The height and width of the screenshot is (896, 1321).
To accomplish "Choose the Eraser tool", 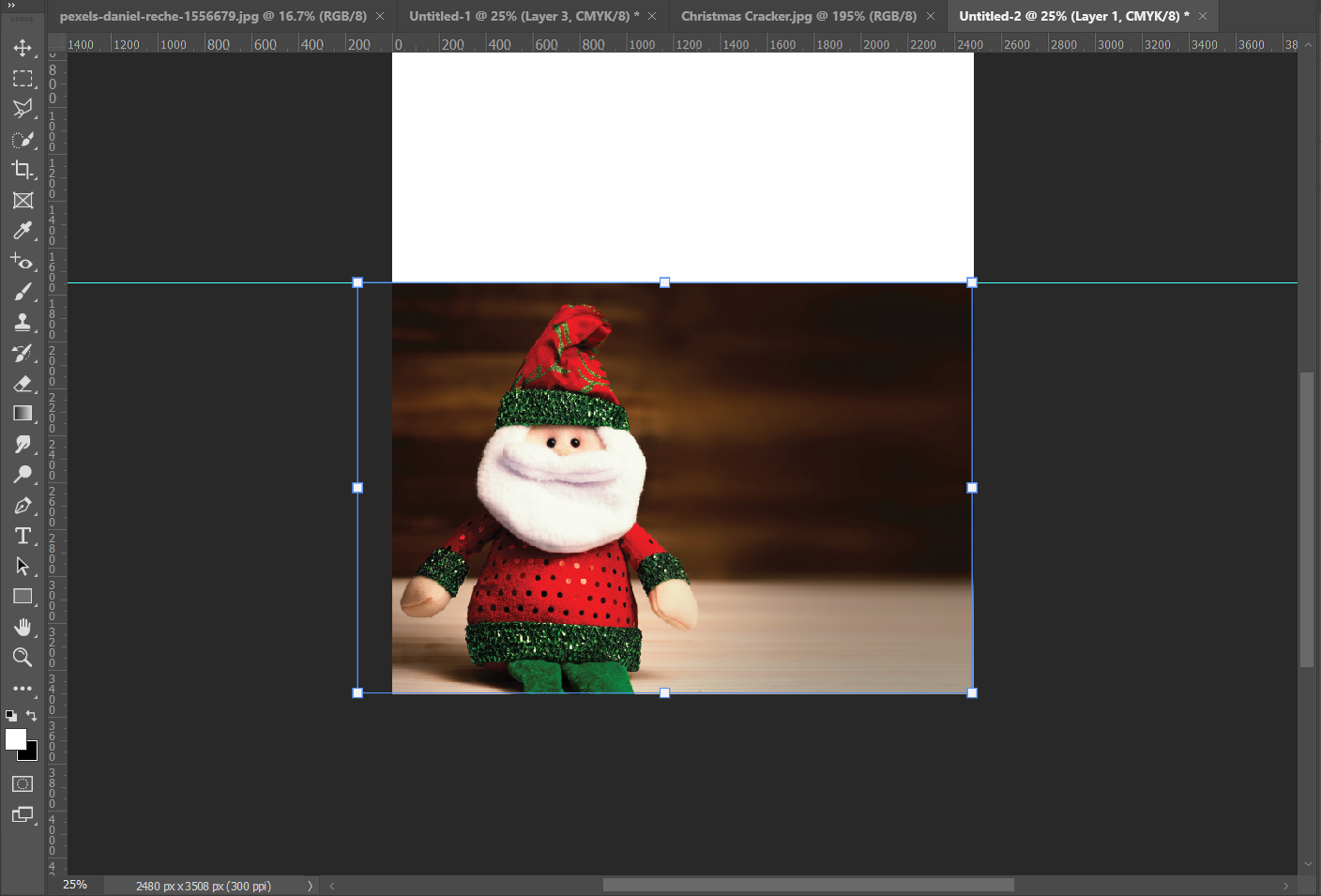I will [23, 384].
